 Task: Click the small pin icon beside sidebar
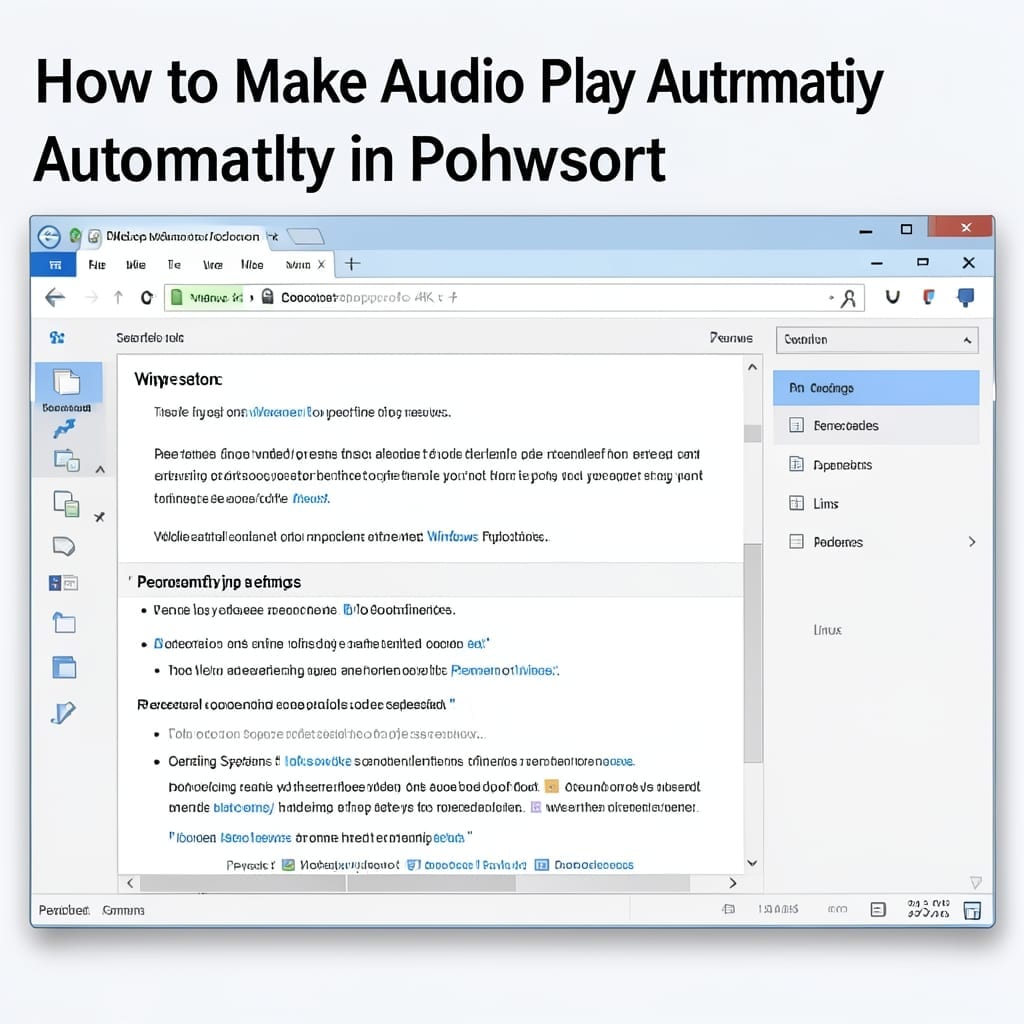99,517
